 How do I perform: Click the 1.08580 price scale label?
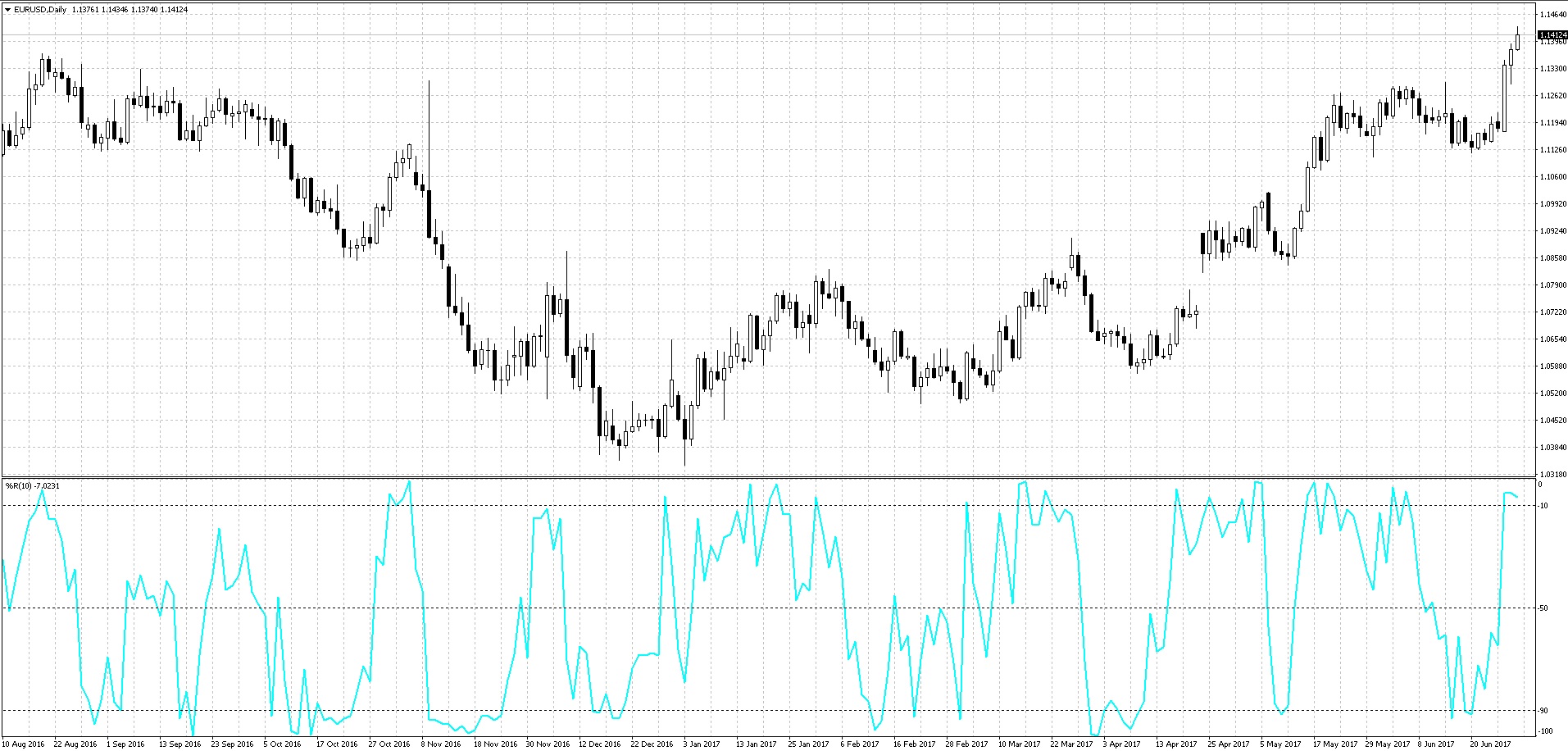click(1552, 258)
